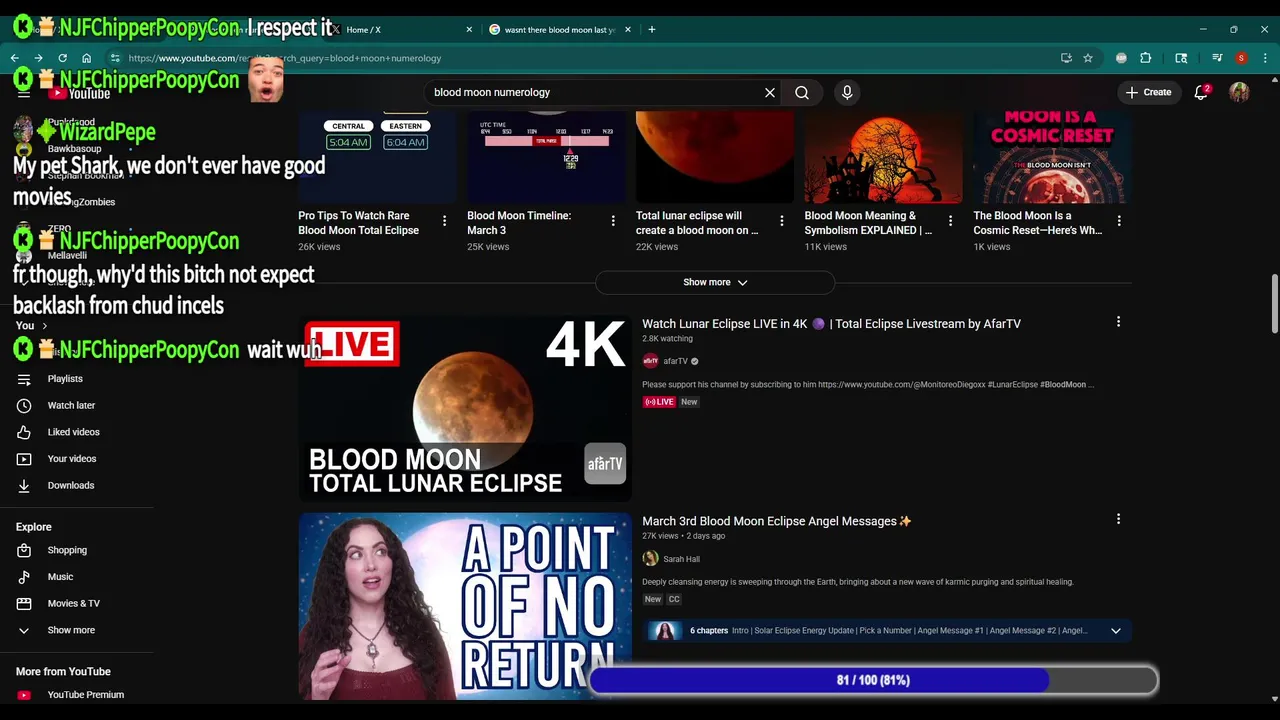Expand the 6 chapters list
This screenshot has height=720, width=1280.
coord(1116,631)
